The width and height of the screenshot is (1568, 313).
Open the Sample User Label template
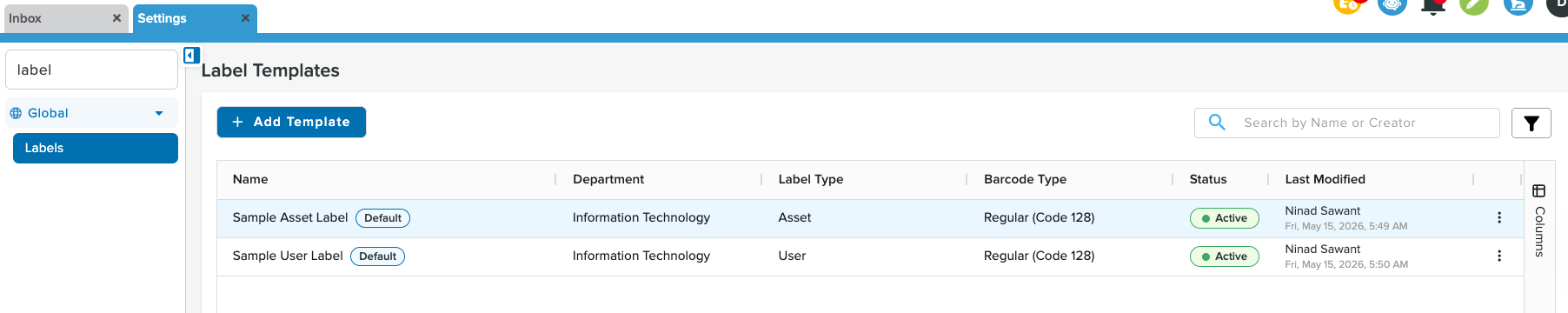tap(288, 256)
